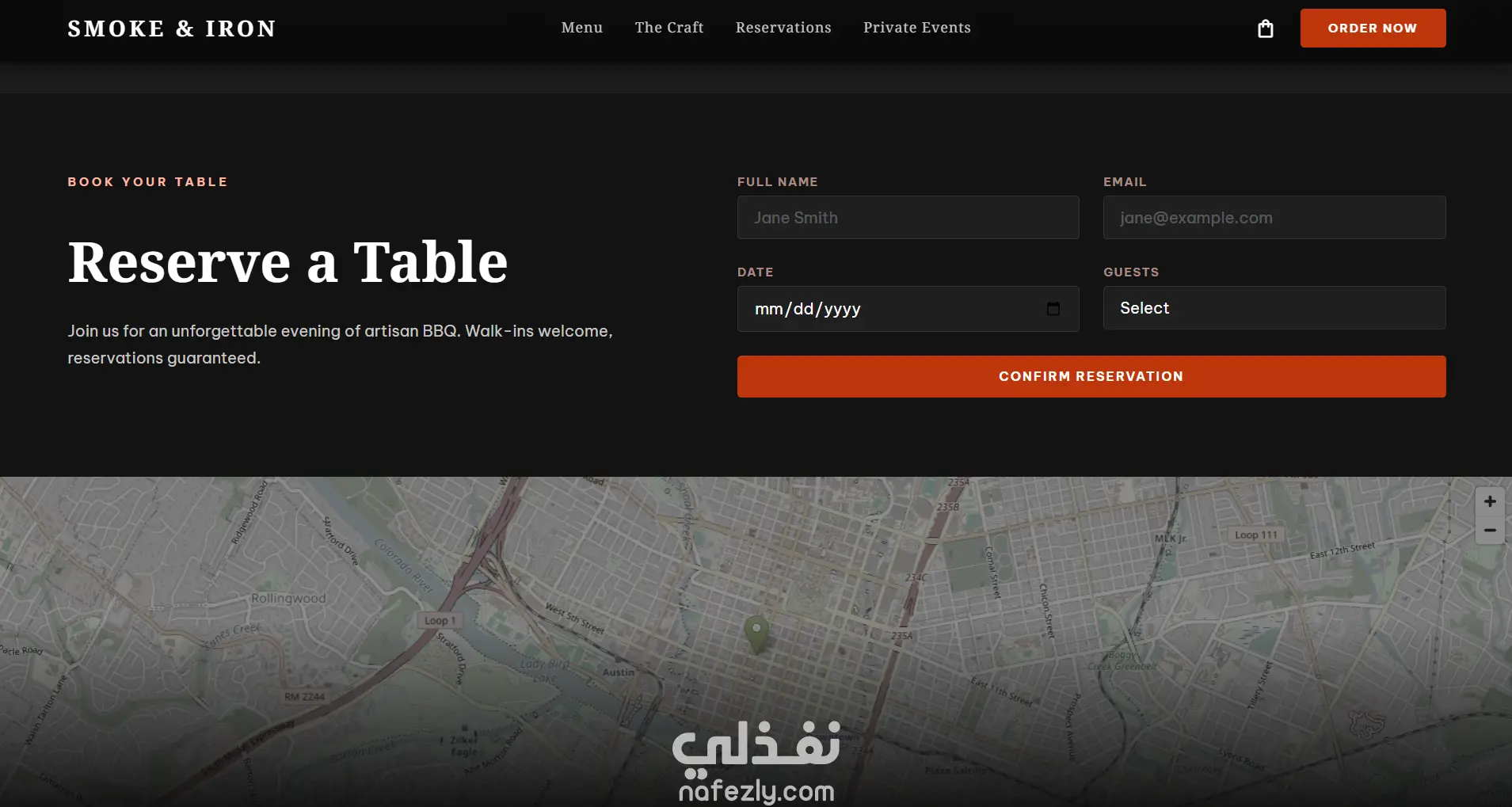Click the 'BOOK YOUR TABLE' label text

[147, 182]
